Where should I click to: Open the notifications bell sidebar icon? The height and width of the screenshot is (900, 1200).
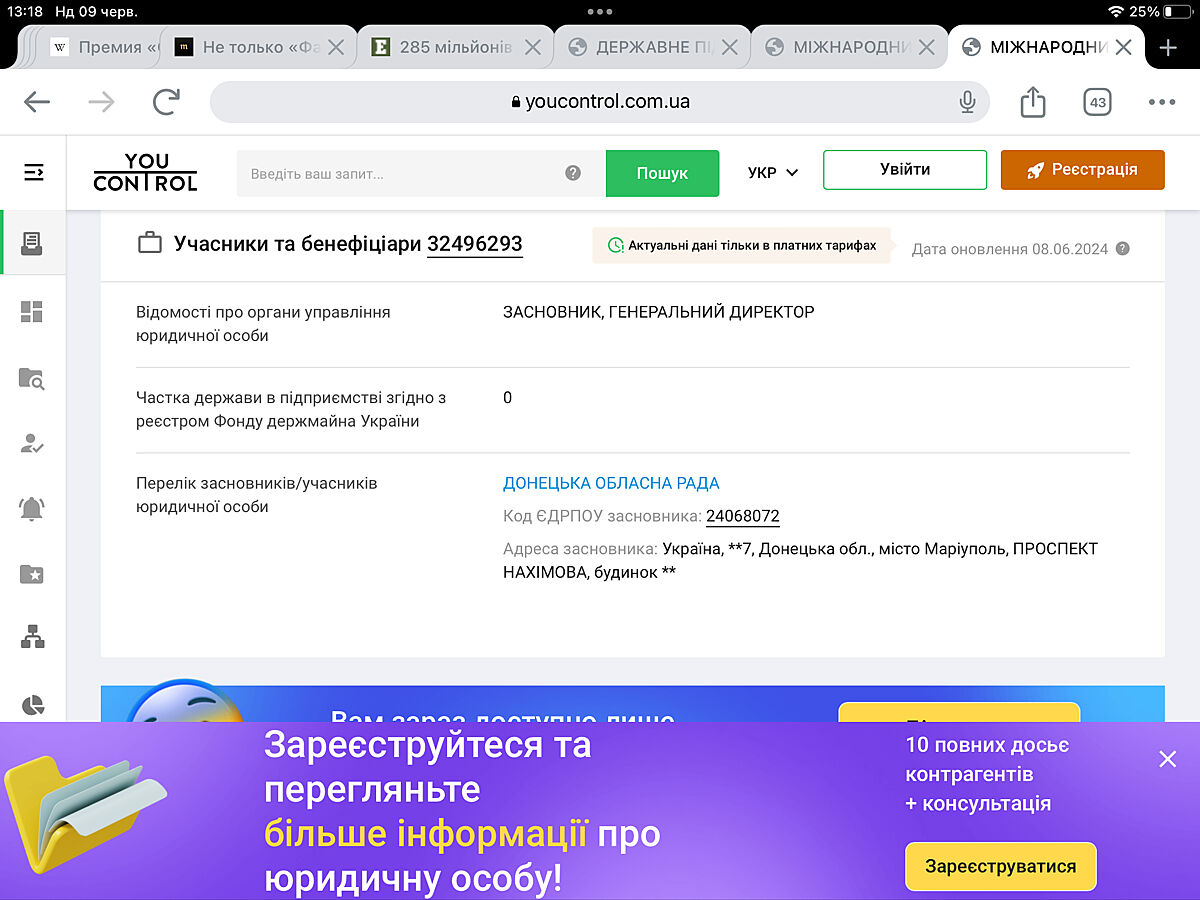pyautogui.click(x=32, y=508)
